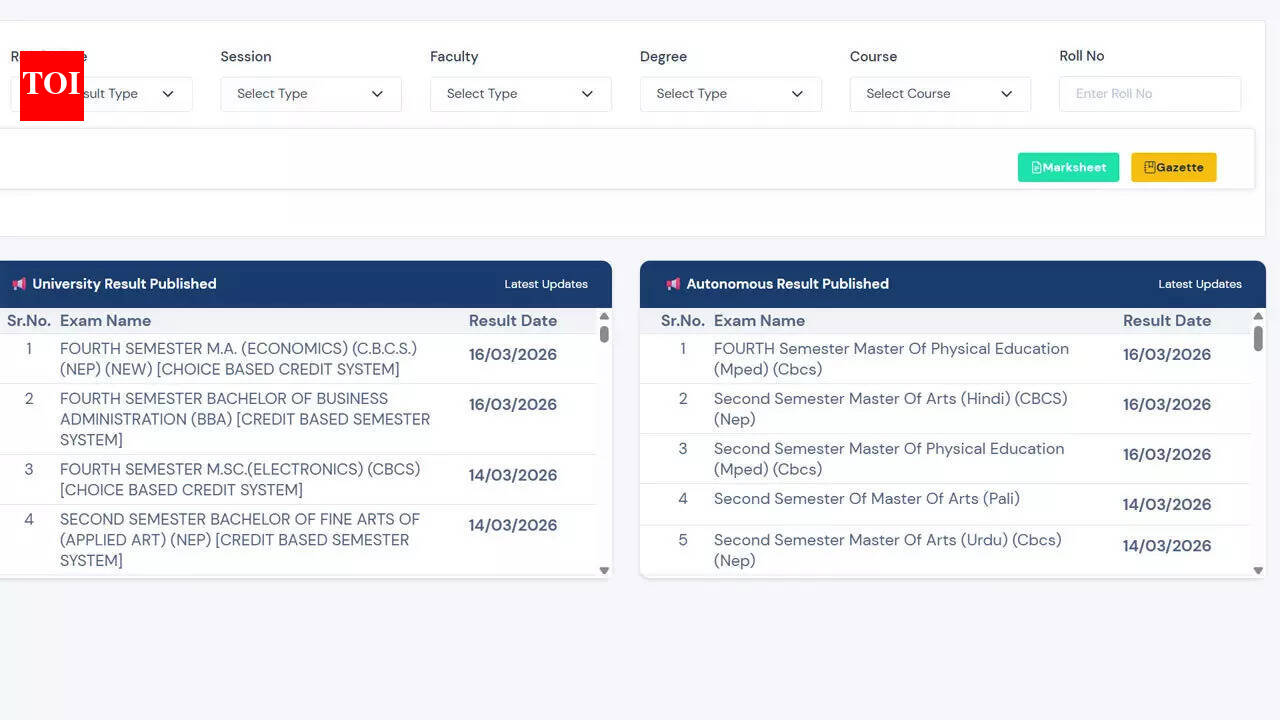1280x720 pixels.
Task: Open Fourth Semester BBA result entry
Action: (x=245, y=419)
